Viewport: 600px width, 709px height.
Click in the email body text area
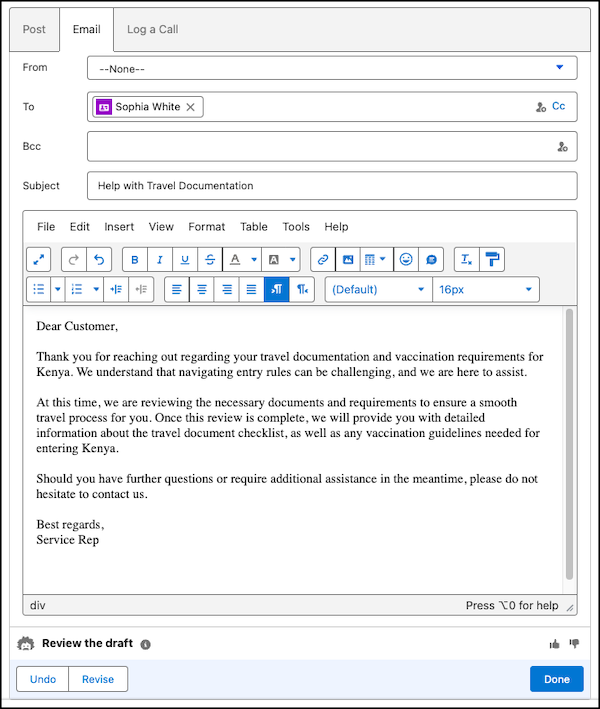[293, 450]
